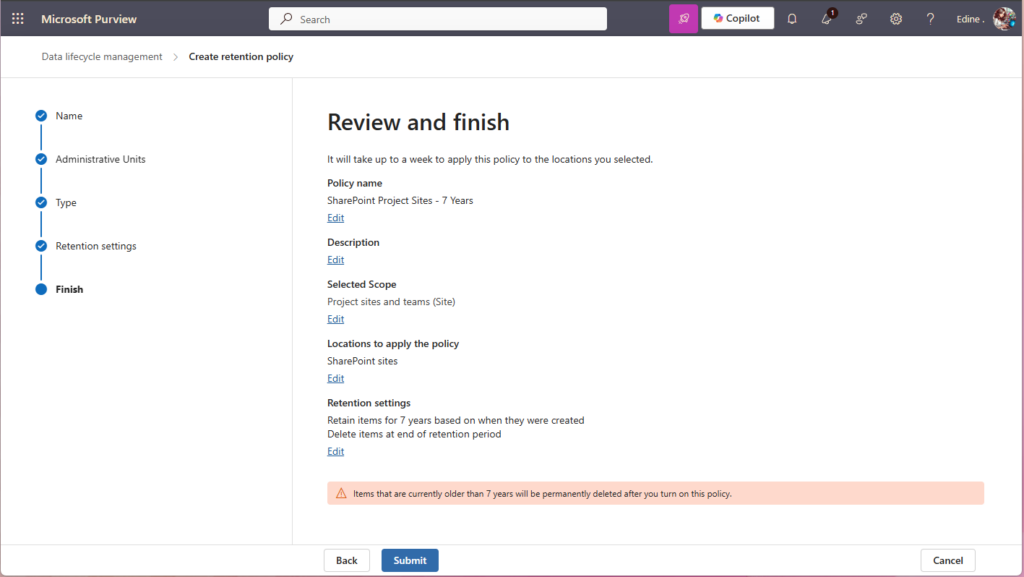Image resolution: width=1024 pixels, height=577 pixels.
Task: Click the search magnifier icon
Action: coord(286,19)
